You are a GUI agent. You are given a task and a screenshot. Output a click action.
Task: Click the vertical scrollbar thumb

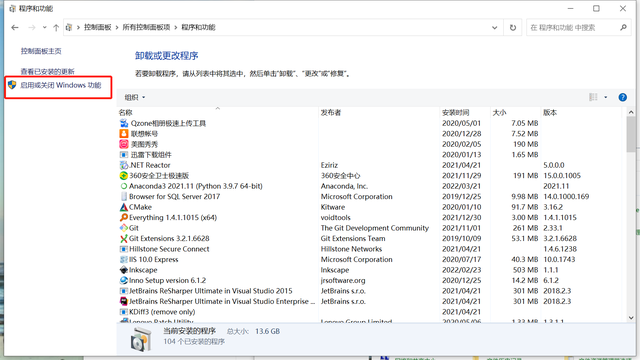point(631,134)
